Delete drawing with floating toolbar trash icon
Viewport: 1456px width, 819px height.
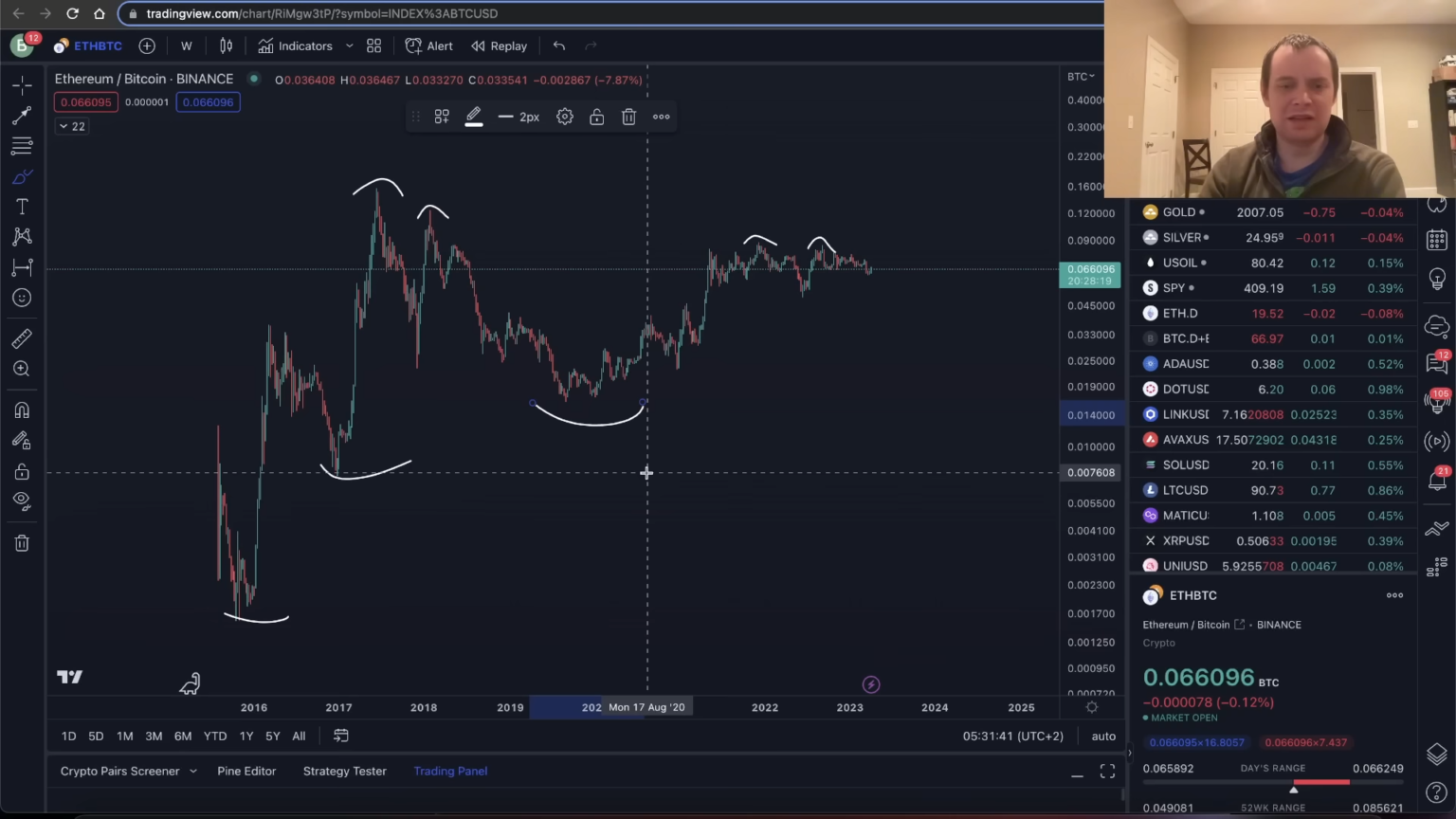tap(628, 117)
